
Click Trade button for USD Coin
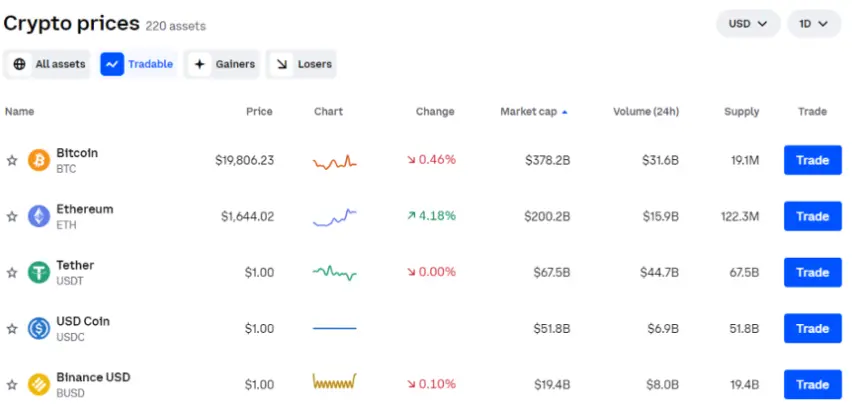pos(812,329)
